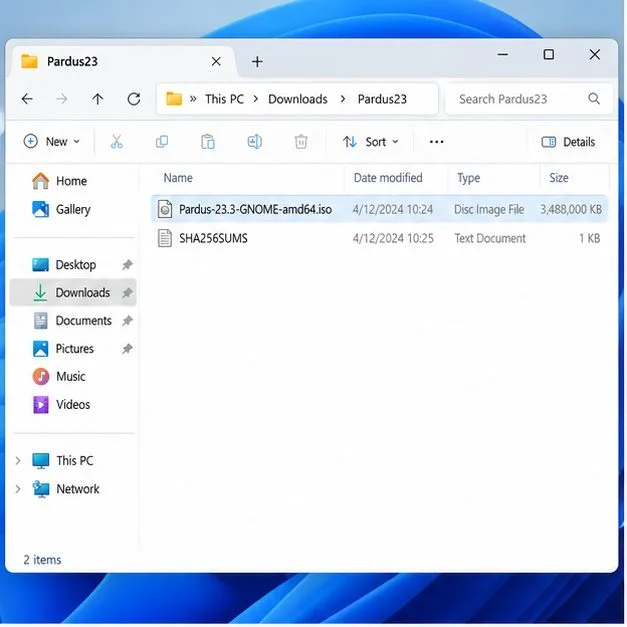Sort by the Size column header
627x627 pixels.
(558, 178)
